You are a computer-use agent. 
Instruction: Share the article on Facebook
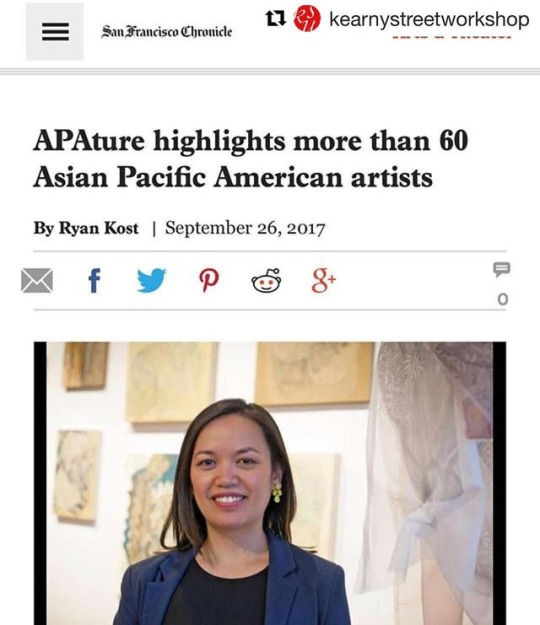tap(94, 281)
